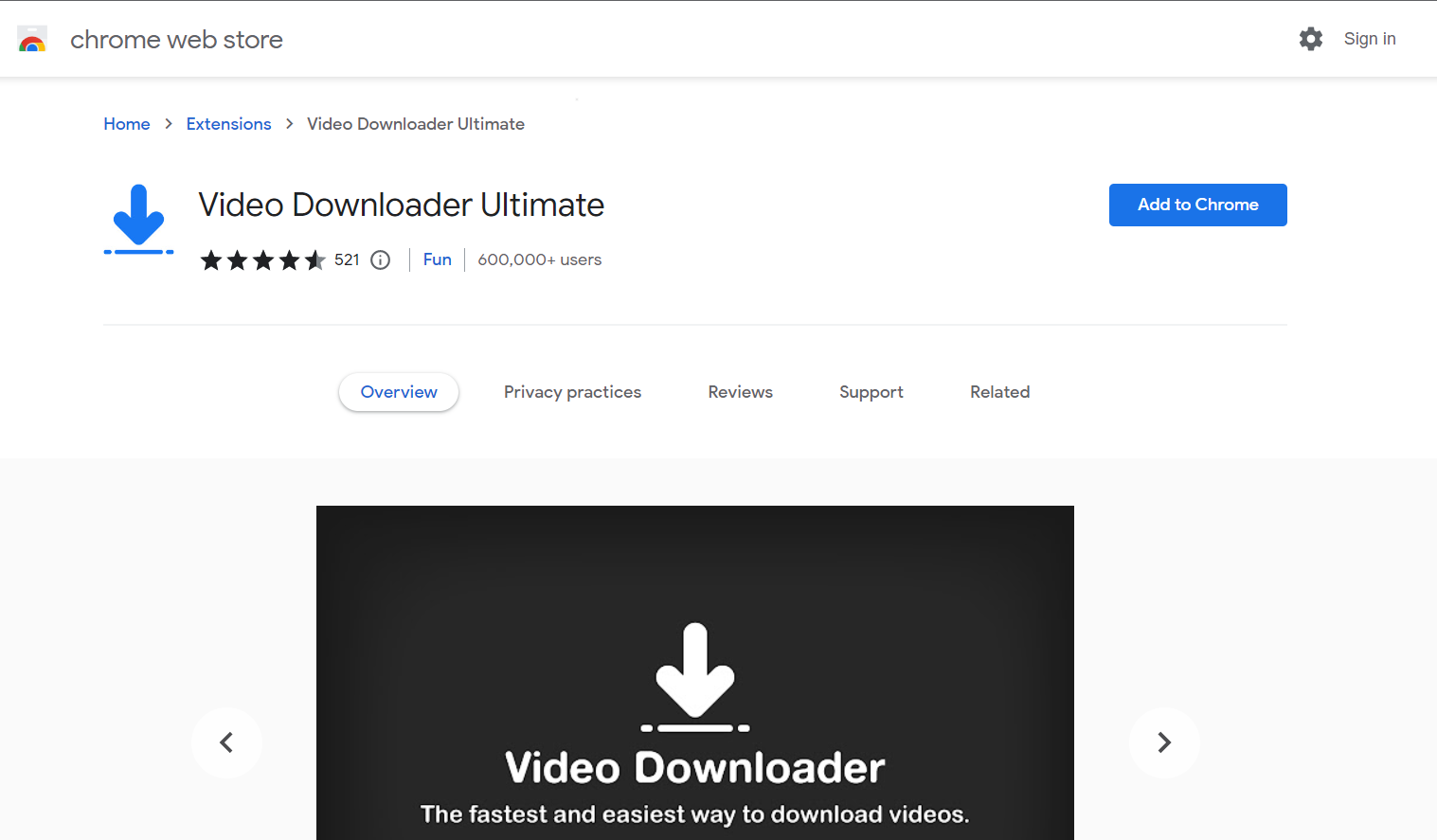
Task: Click the breadcrumb separator chevron after Home
Action: pos(168,124)
